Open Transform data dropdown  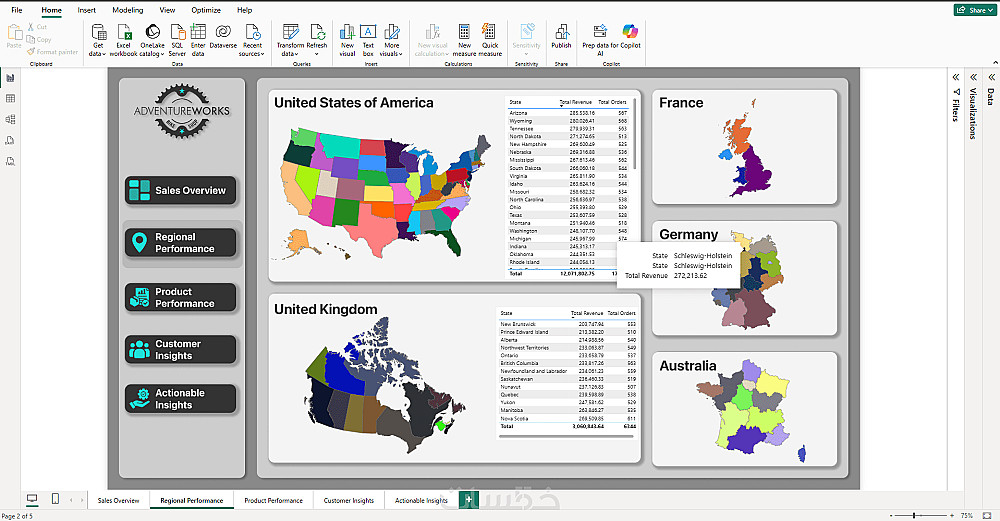pos(290,40)
